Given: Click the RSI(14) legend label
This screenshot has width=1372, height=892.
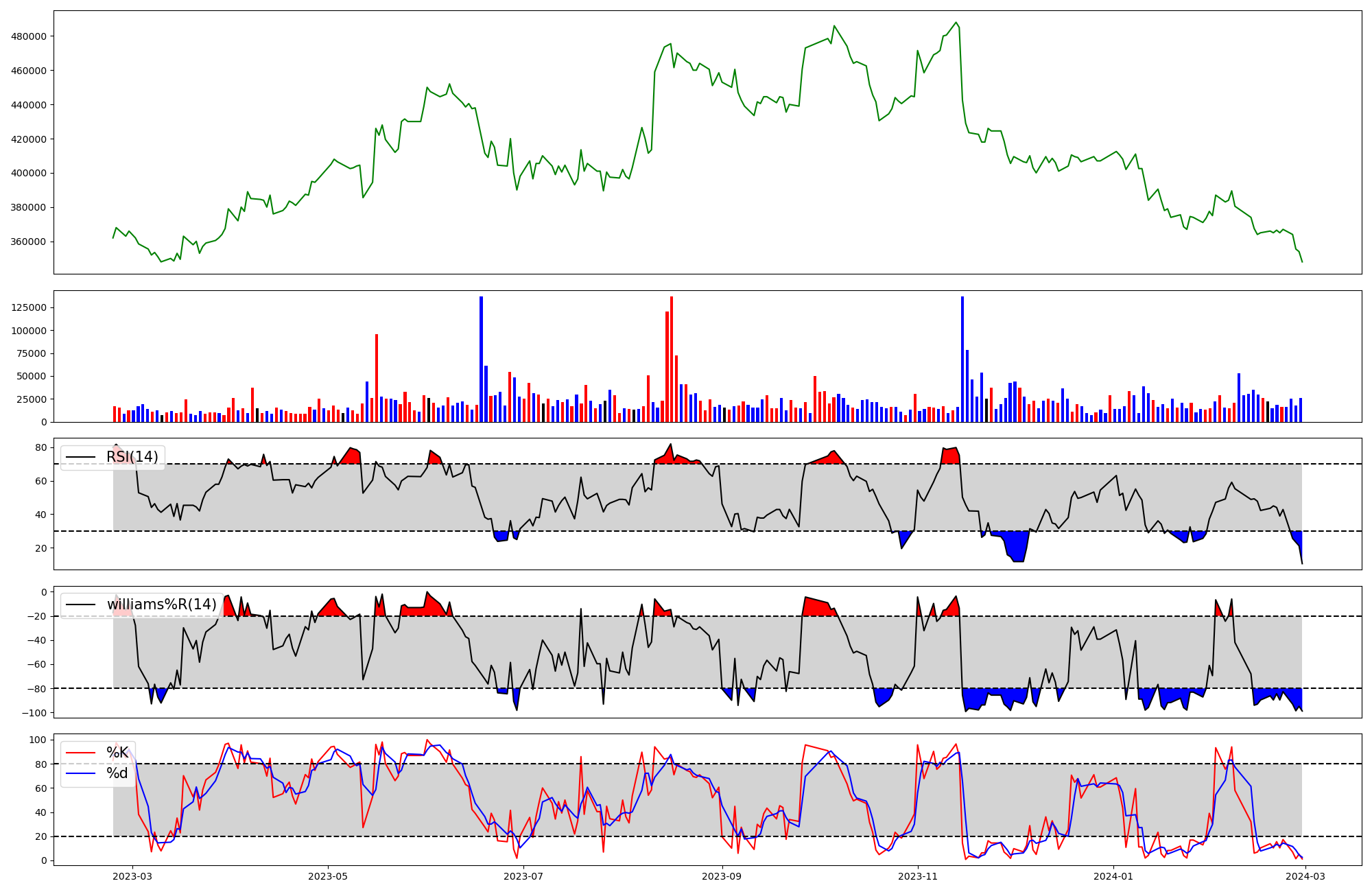Looking at the screenshot, I should [132, 457].
